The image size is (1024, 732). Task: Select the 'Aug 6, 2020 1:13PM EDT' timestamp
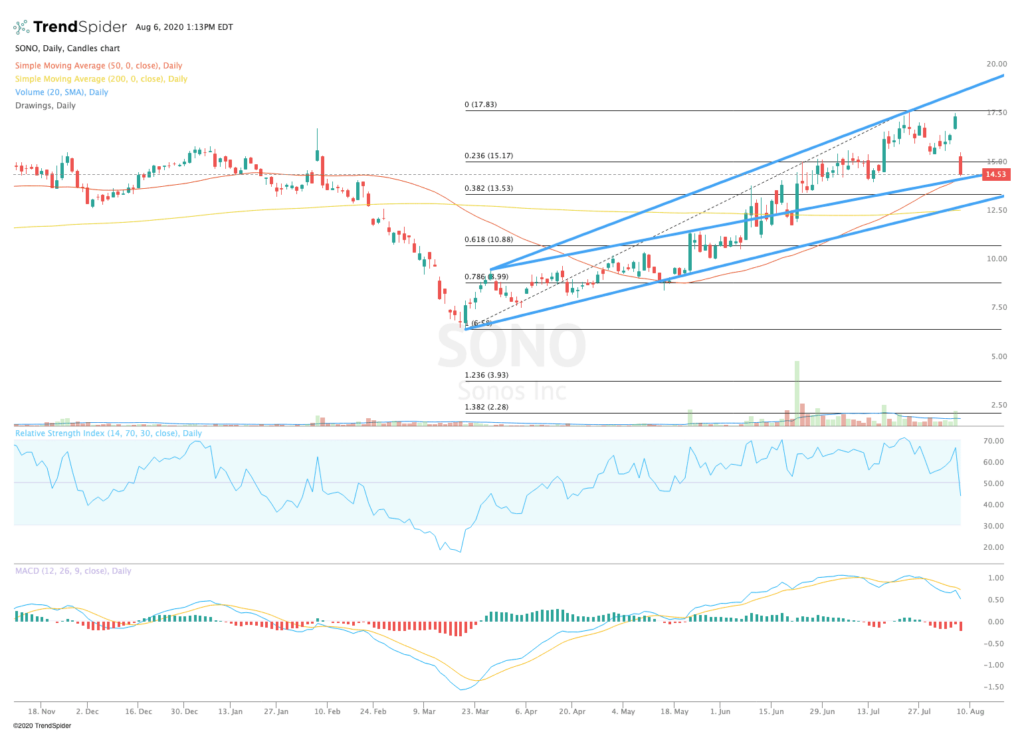[184, 27]
